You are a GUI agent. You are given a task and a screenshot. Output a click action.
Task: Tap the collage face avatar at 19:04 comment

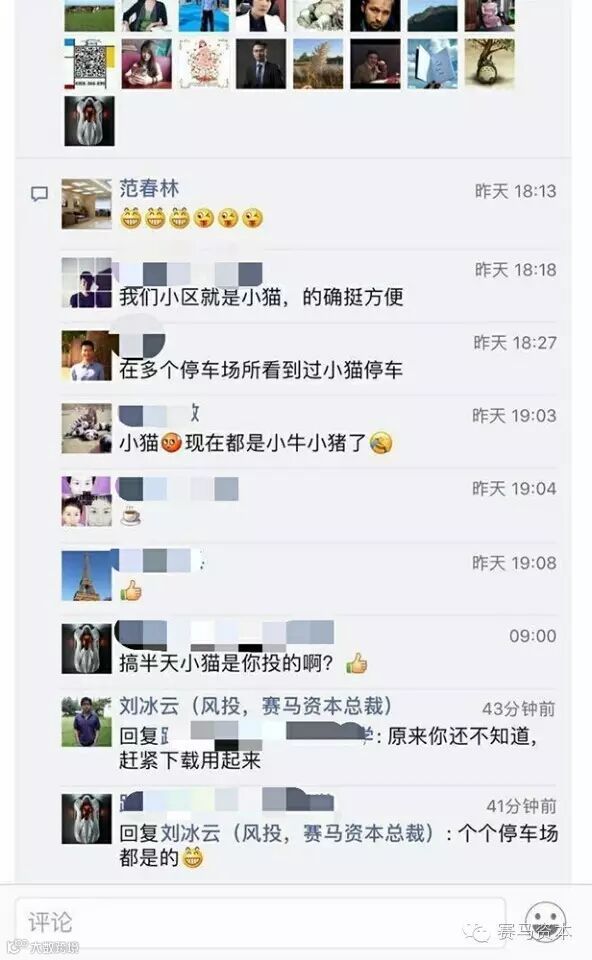pyautogui.click(x=87, y=501)
